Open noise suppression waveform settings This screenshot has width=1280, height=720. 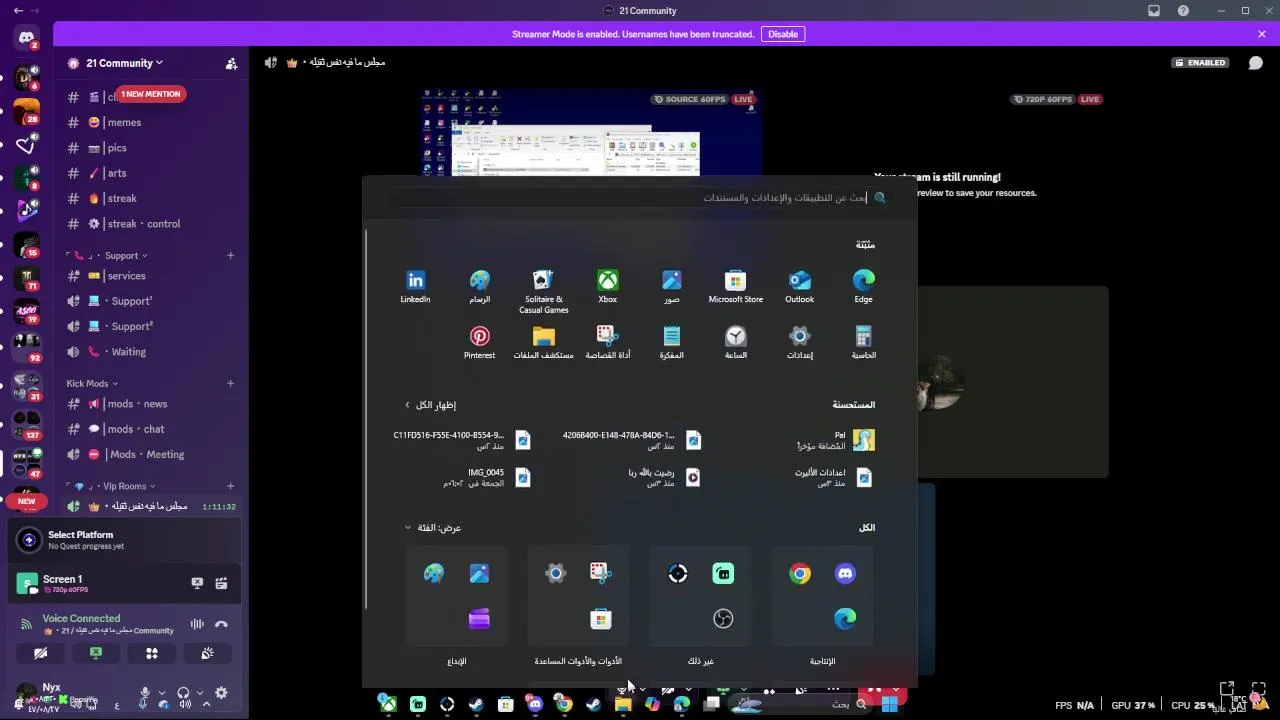[x=197, y=624]
